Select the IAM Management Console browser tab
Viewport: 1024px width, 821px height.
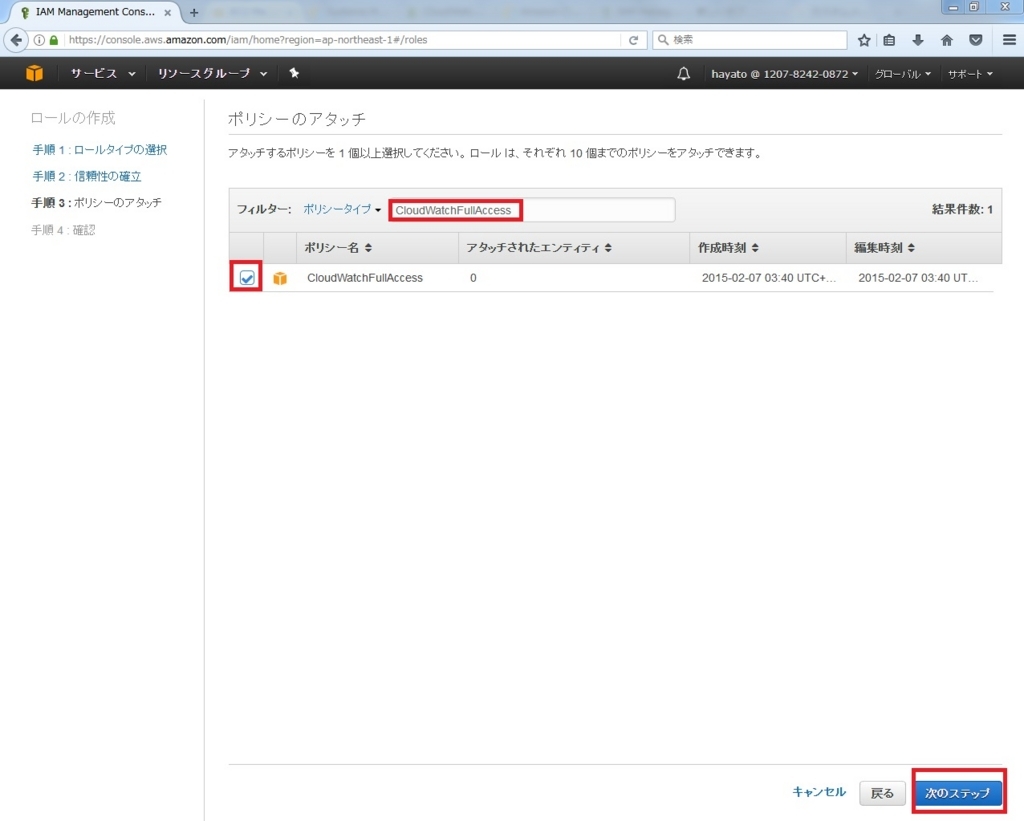pyautogui.click(x=95, y=12)
